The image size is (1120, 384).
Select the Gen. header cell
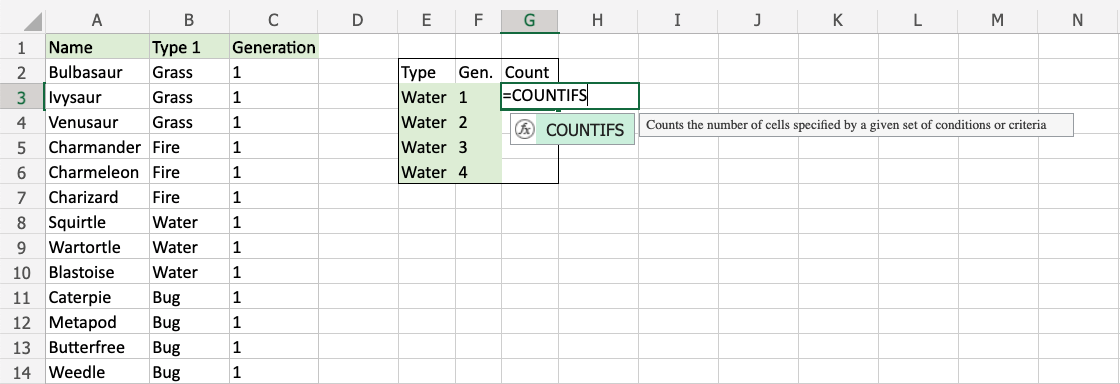click(x=479, y=72)
